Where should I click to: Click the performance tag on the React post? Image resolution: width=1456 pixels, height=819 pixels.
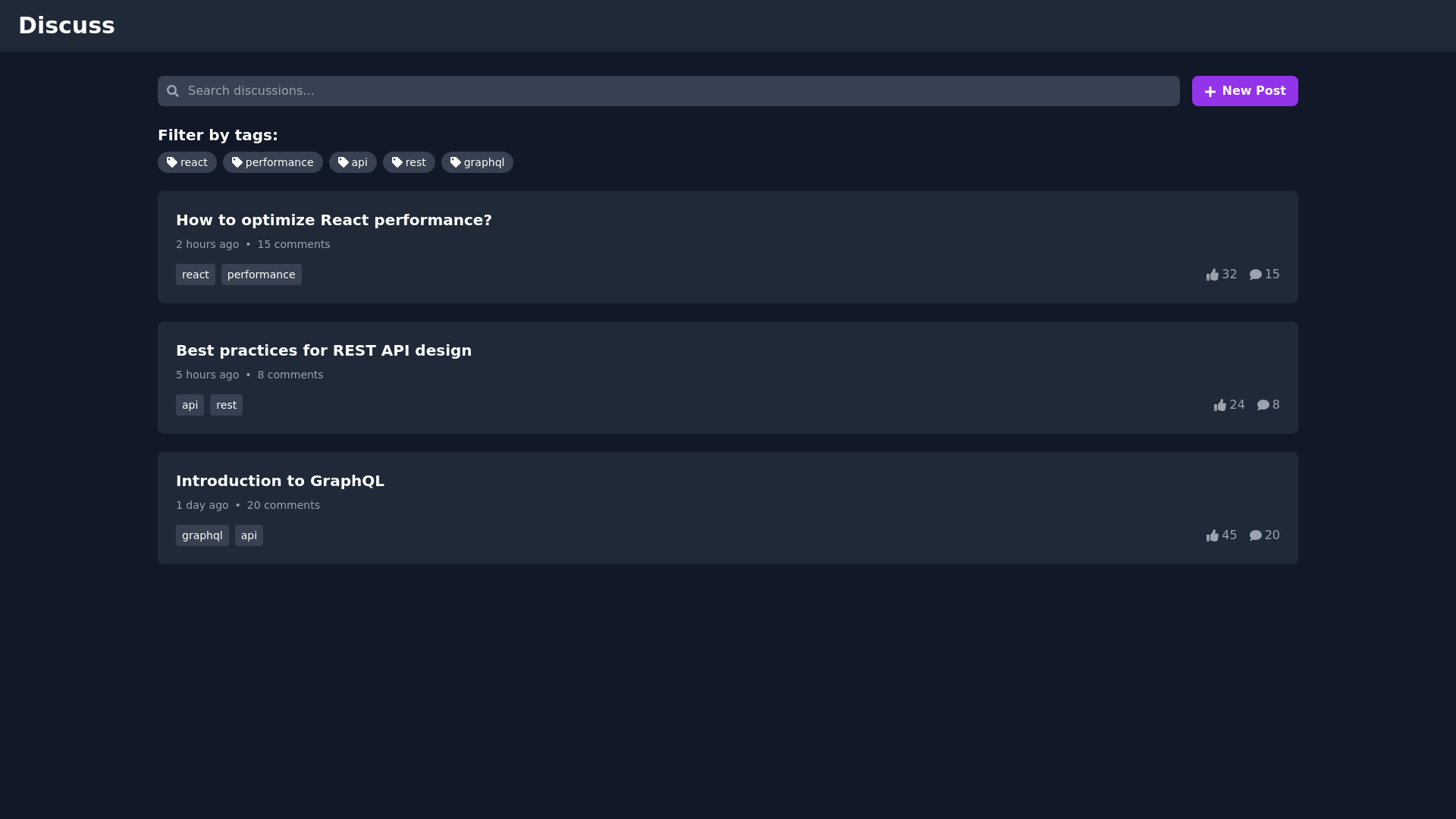pyautogui.click(x=261, y=275)
